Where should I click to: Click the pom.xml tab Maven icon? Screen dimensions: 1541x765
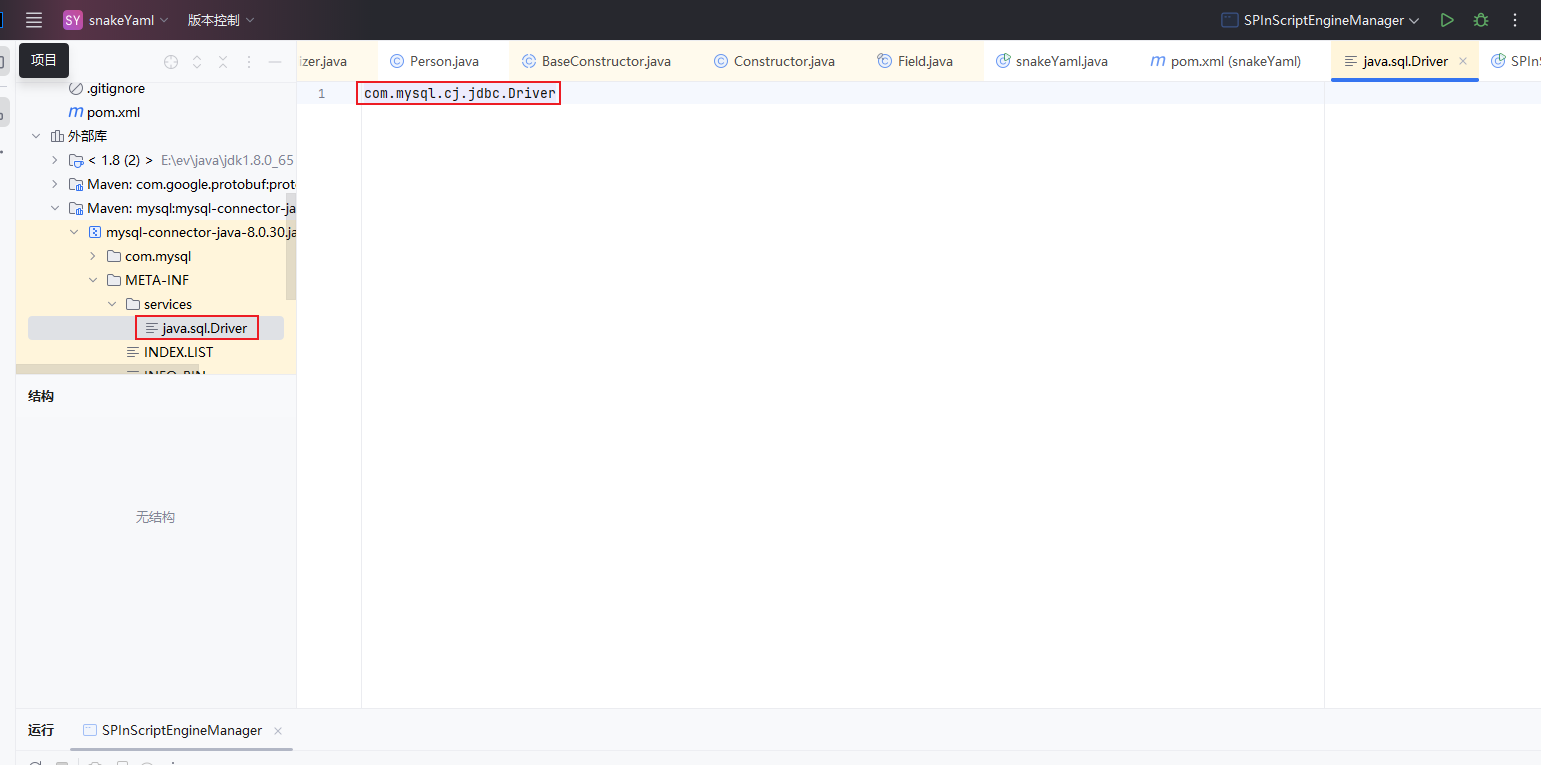click(x=1158, y=61)
